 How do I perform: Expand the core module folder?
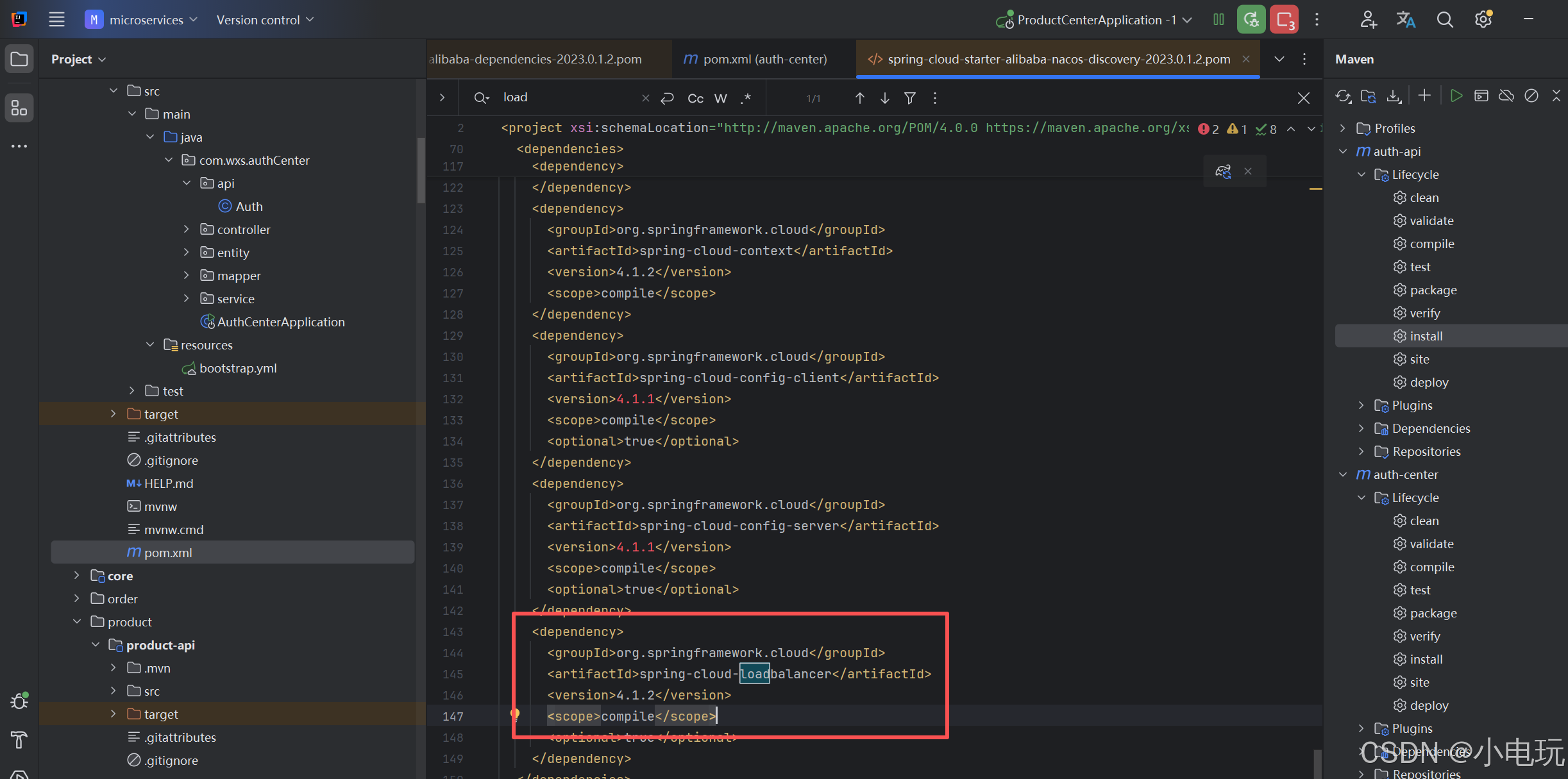tap(77, 576)
